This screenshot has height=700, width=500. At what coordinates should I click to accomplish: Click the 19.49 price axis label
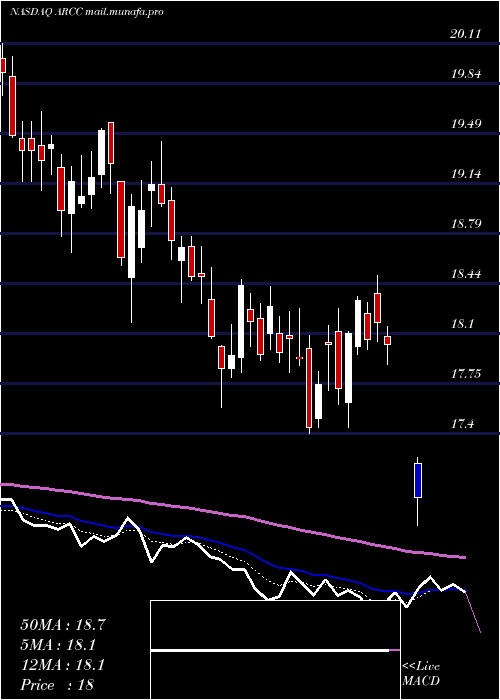(x=466, y=124)
